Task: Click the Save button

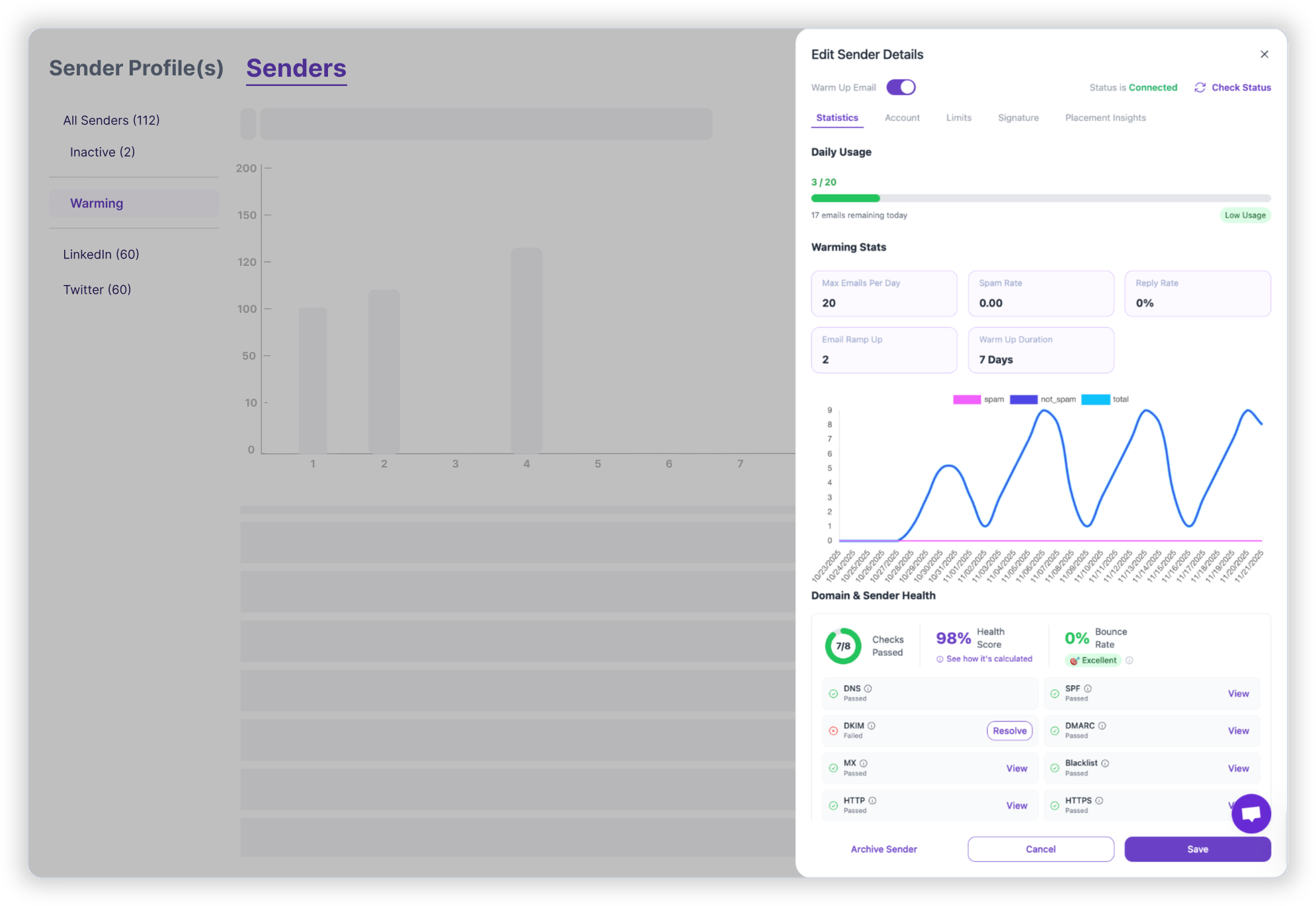Action: coord(1198,848)
